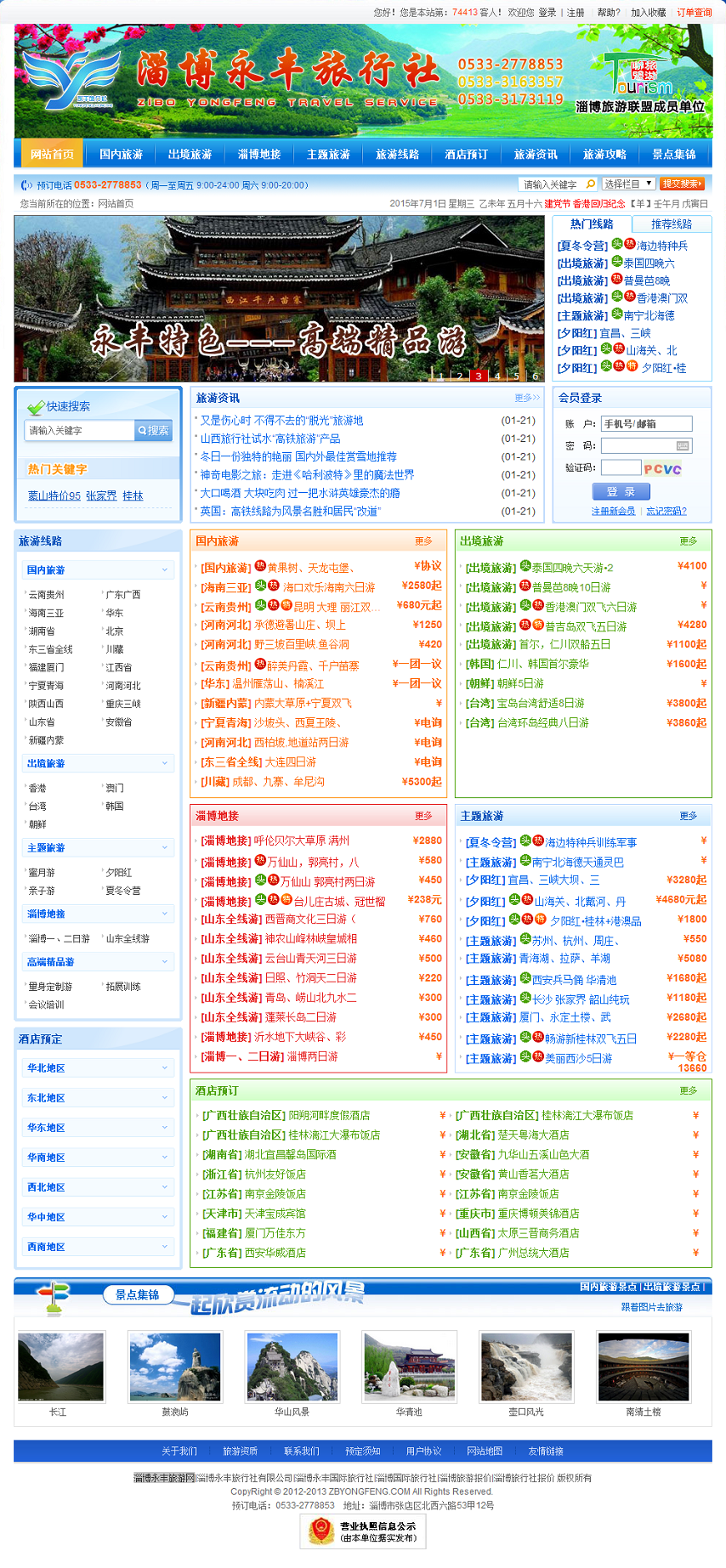Image resolution: width=726 pixels, height=1568 pixels.
Task: Click the phone icon beside 预订电话
Action: pos(27,185)
